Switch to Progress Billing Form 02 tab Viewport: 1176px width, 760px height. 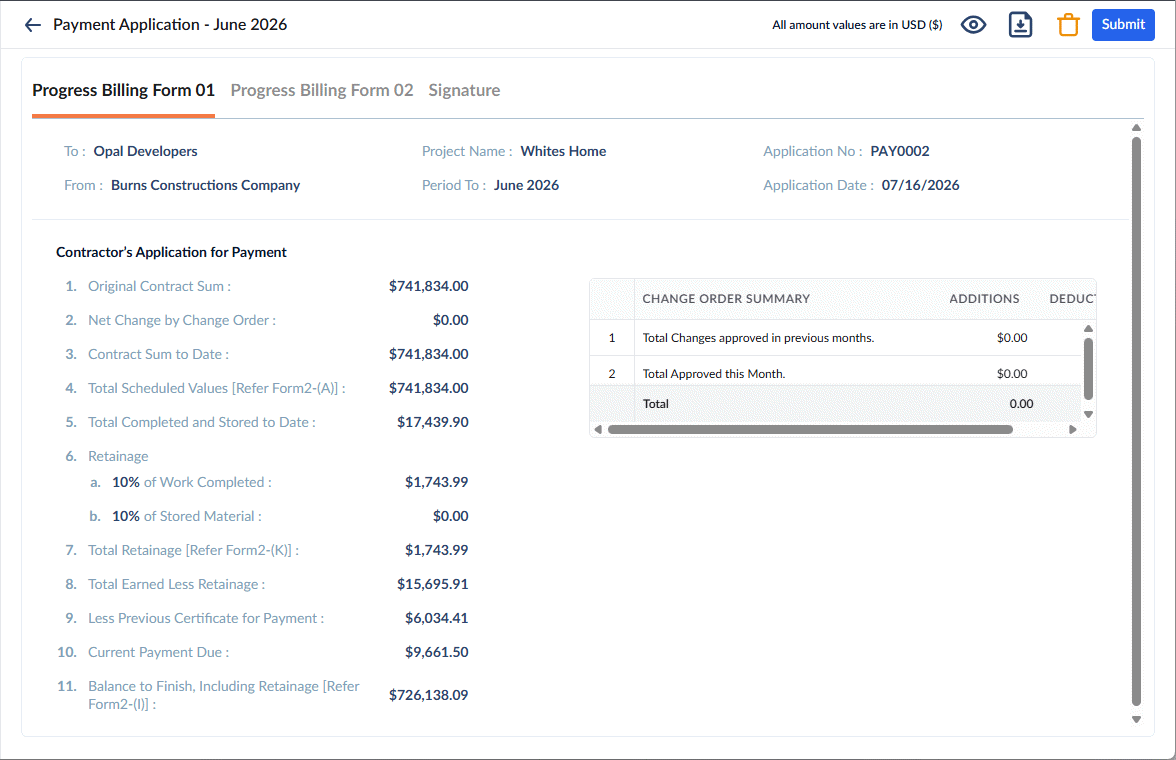pyautogui.click(x=322, y=90)
